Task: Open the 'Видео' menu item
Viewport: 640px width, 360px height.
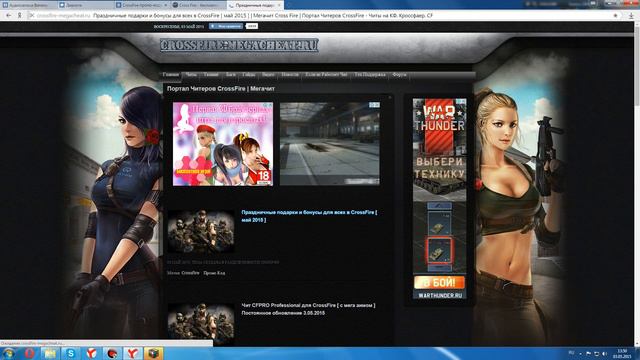Action: (268, 75)
